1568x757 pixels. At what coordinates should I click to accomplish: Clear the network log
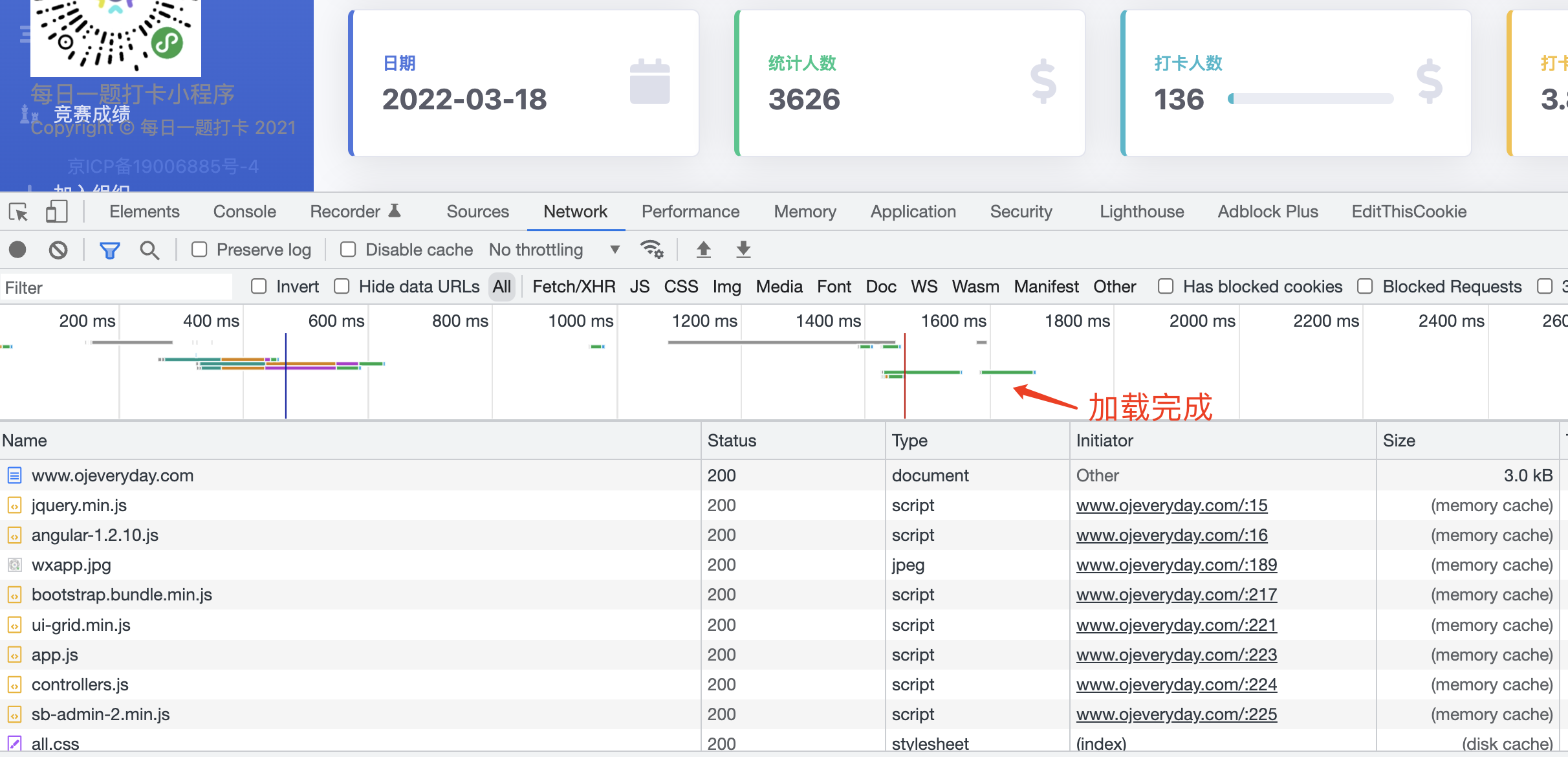pos(58,250)
